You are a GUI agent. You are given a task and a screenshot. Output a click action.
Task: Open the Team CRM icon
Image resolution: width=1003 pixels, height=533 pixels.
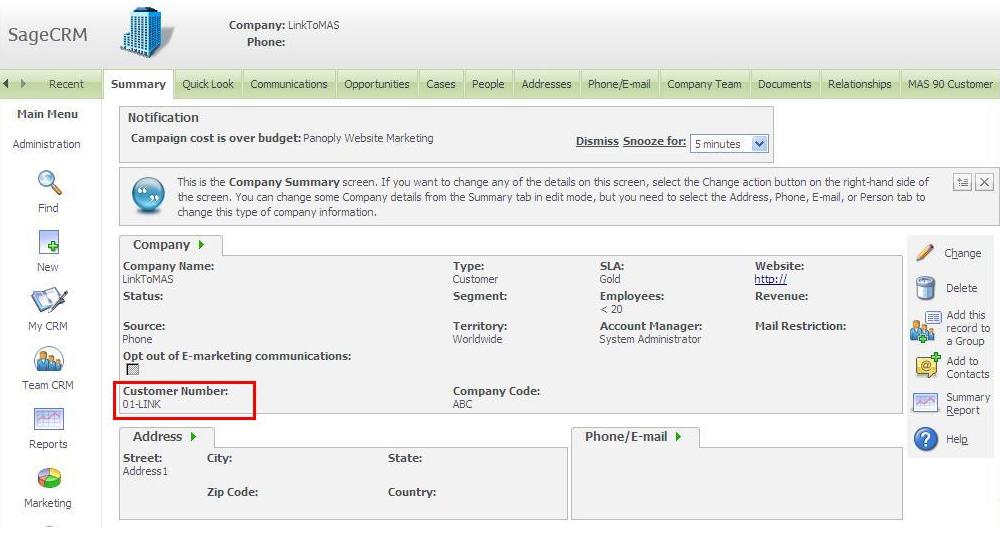pyautogui.click(x=49, y=360)
